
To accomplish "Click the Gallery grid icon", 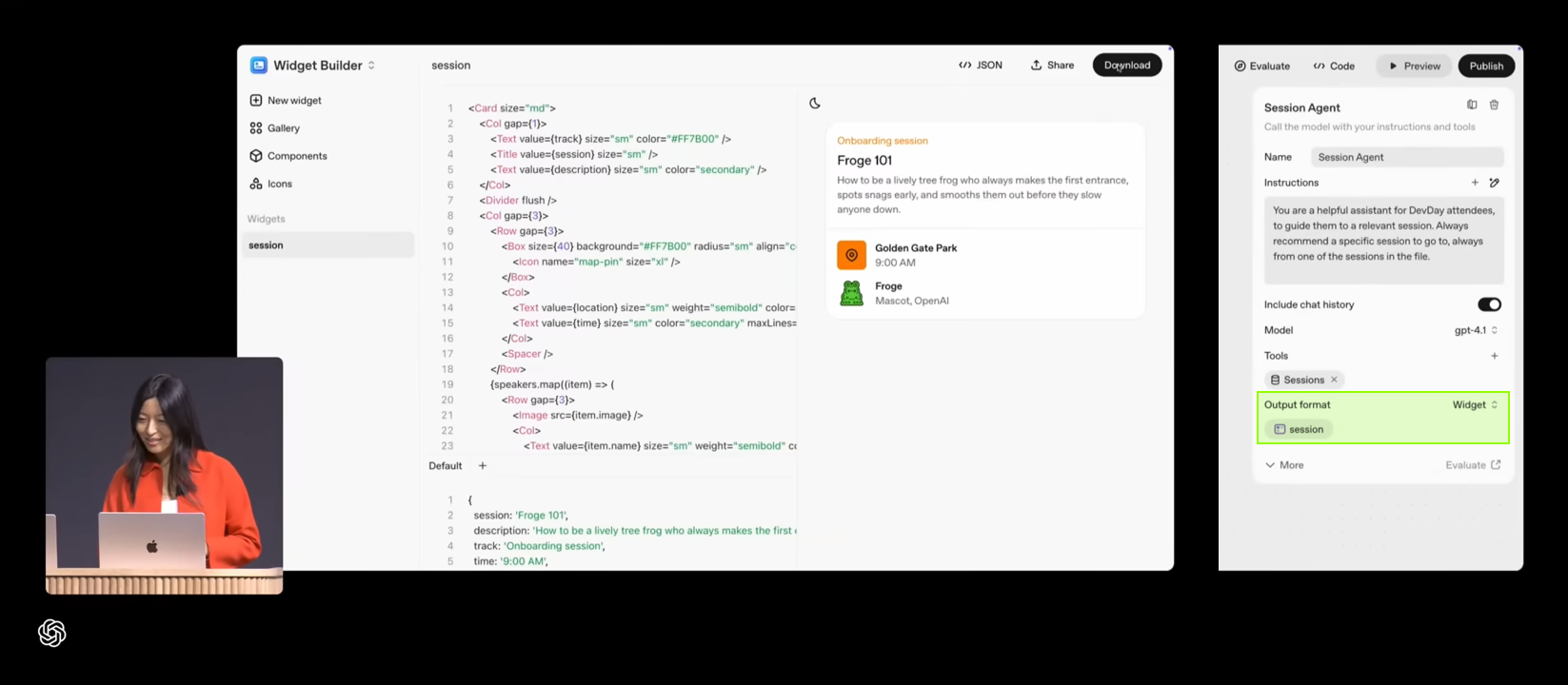I will click(x=256, y=127).
